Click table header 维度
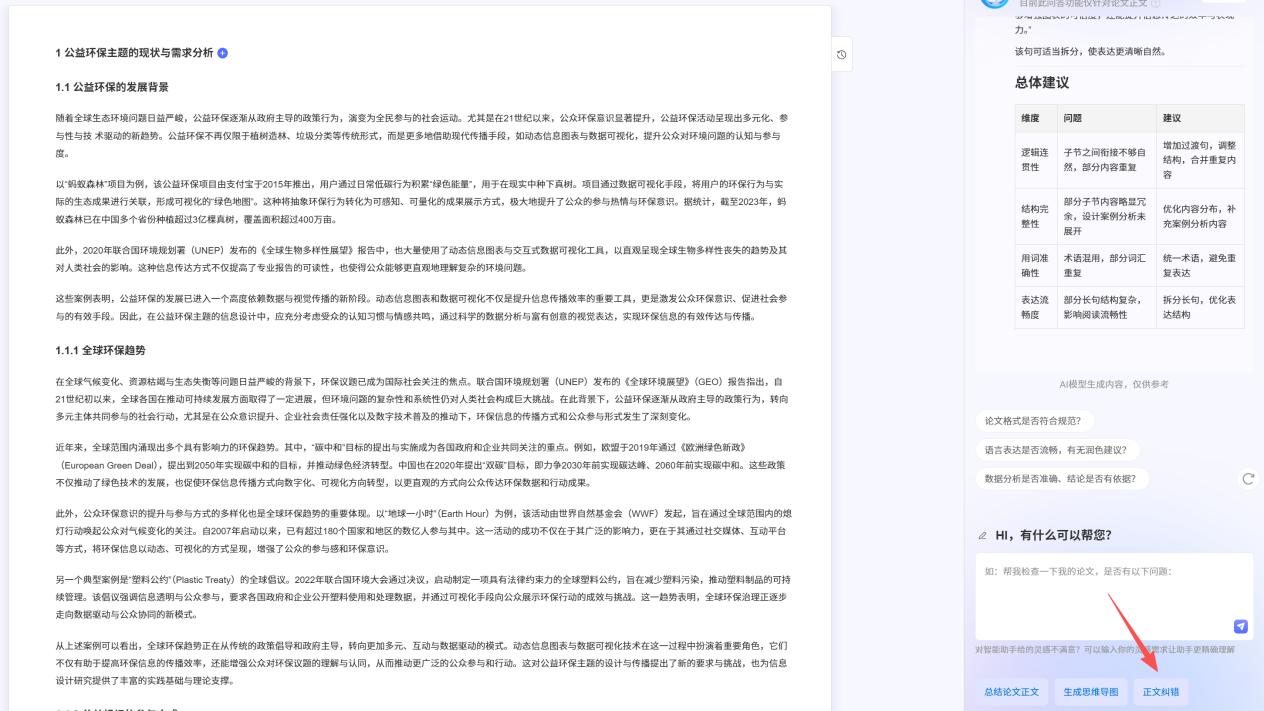 tap(1036, 118)
